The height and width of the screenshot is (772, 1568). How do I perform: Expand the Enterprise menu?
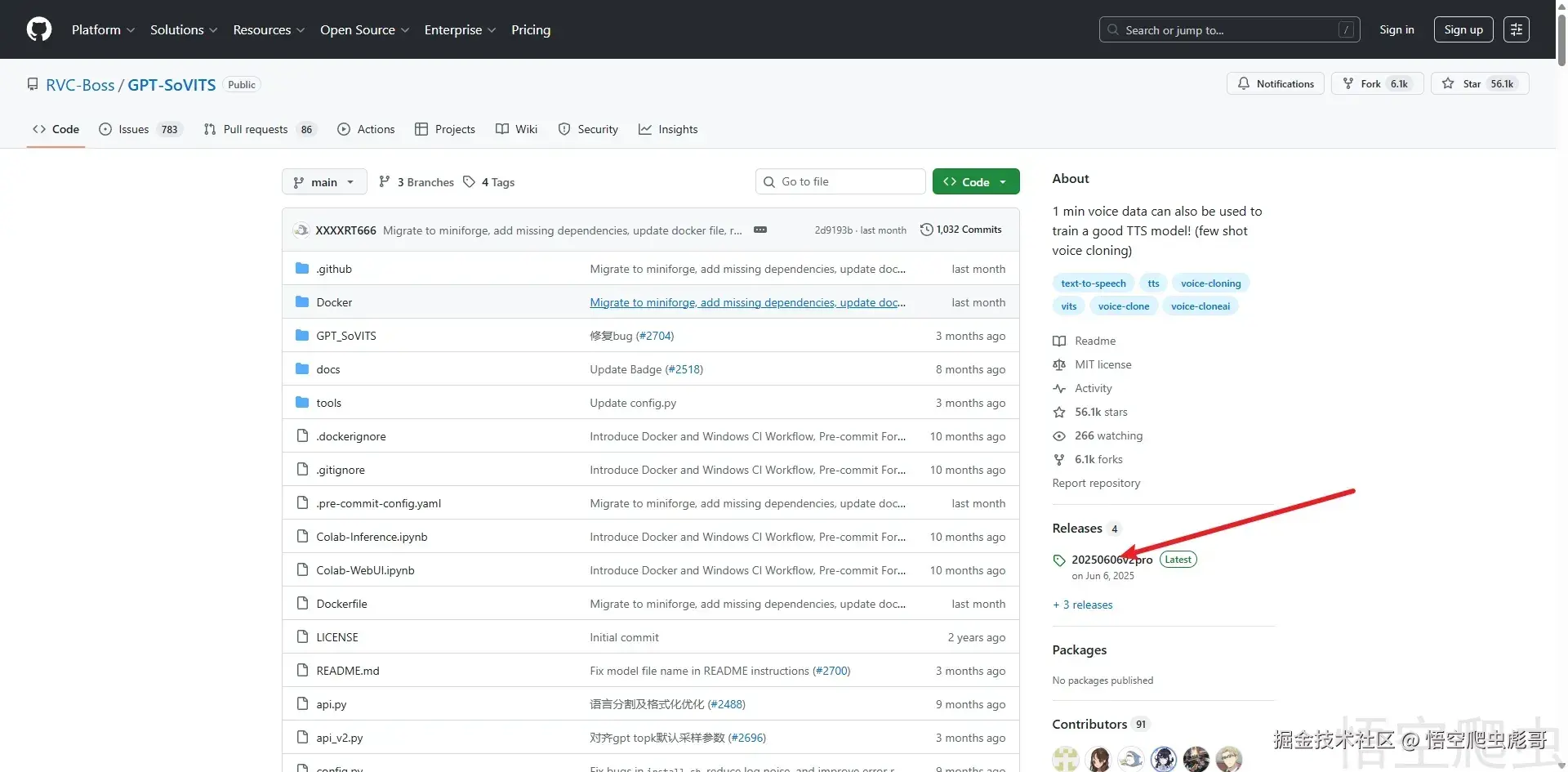pyautogui.click(x=460, y=29)
